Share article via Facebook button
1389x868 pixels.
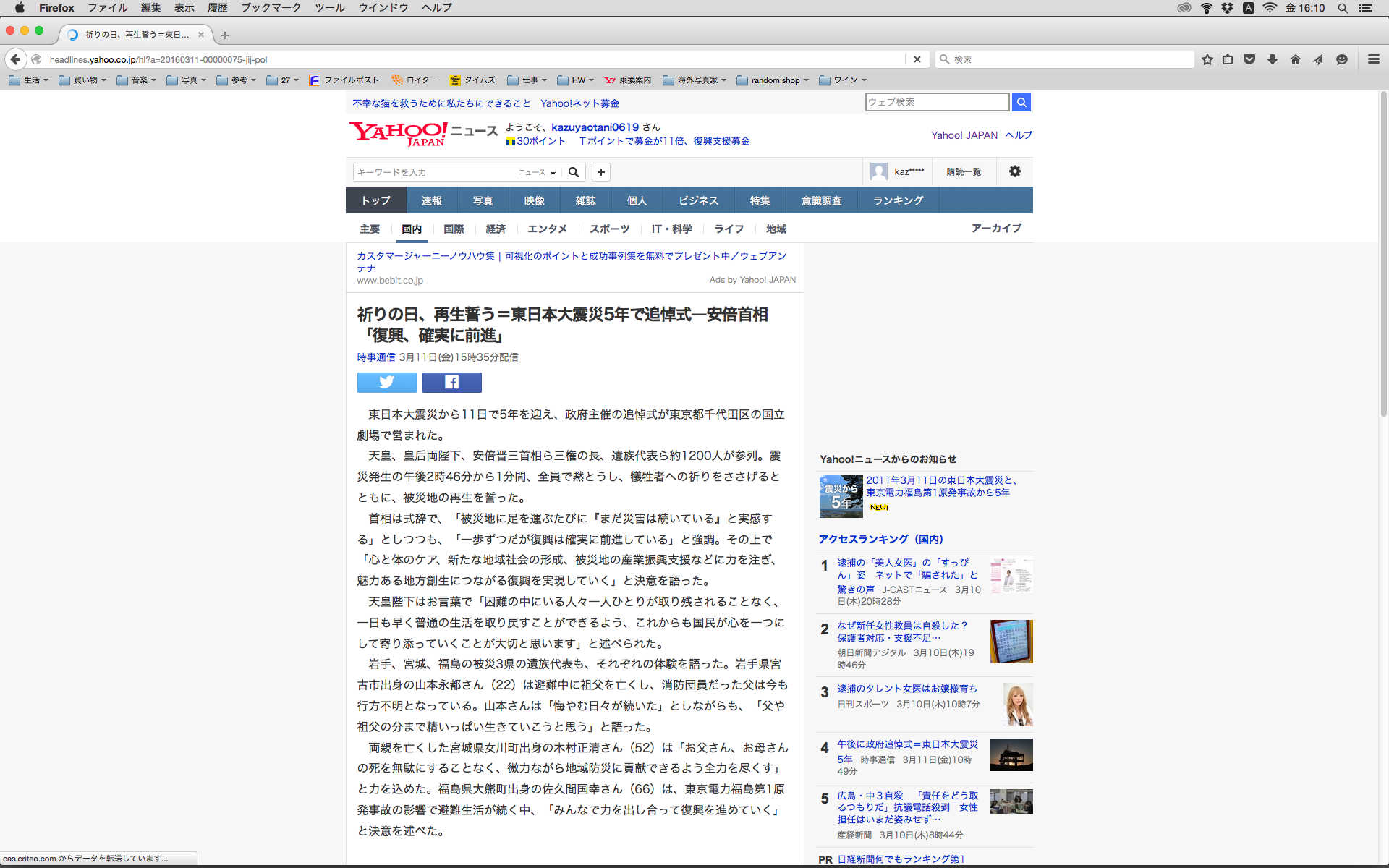pyautogui.click(x=451, y=382)
